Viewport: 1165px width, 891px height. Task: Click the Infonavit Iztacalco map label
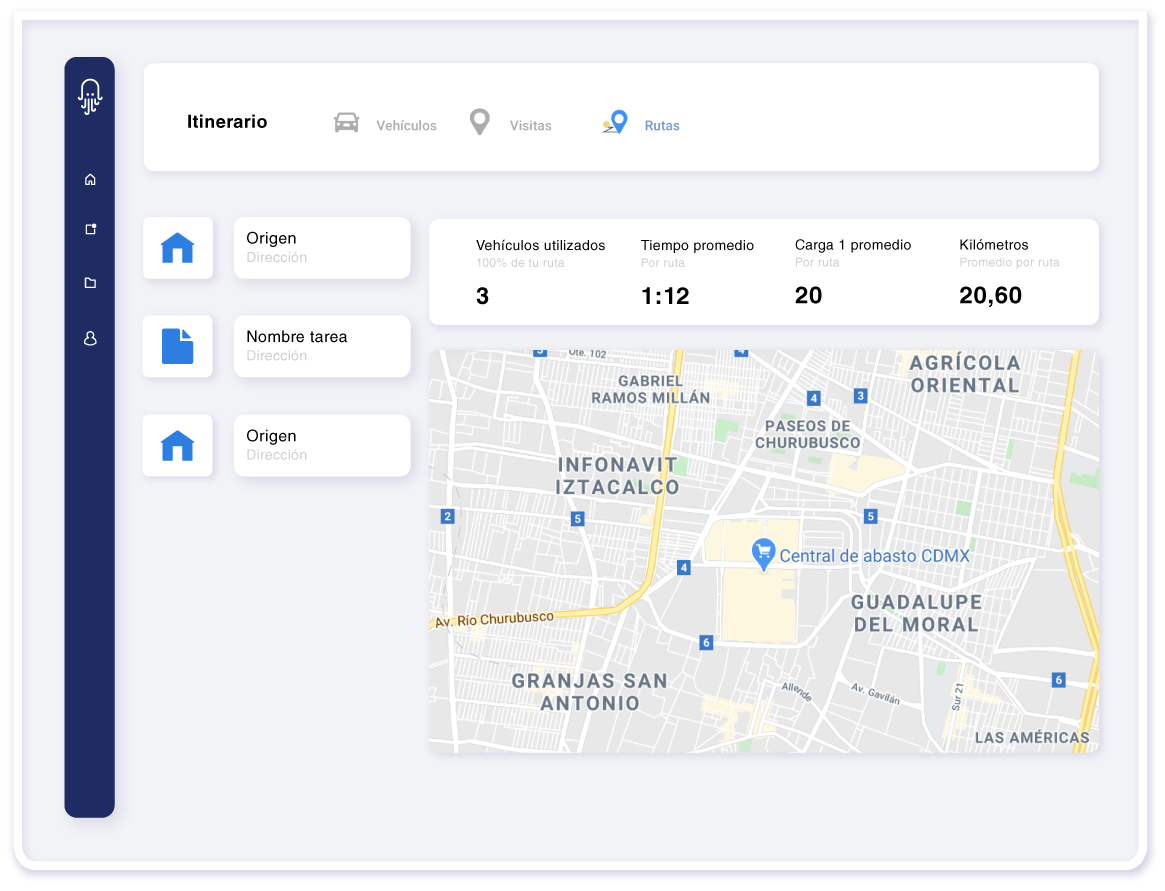click(617, 476)
